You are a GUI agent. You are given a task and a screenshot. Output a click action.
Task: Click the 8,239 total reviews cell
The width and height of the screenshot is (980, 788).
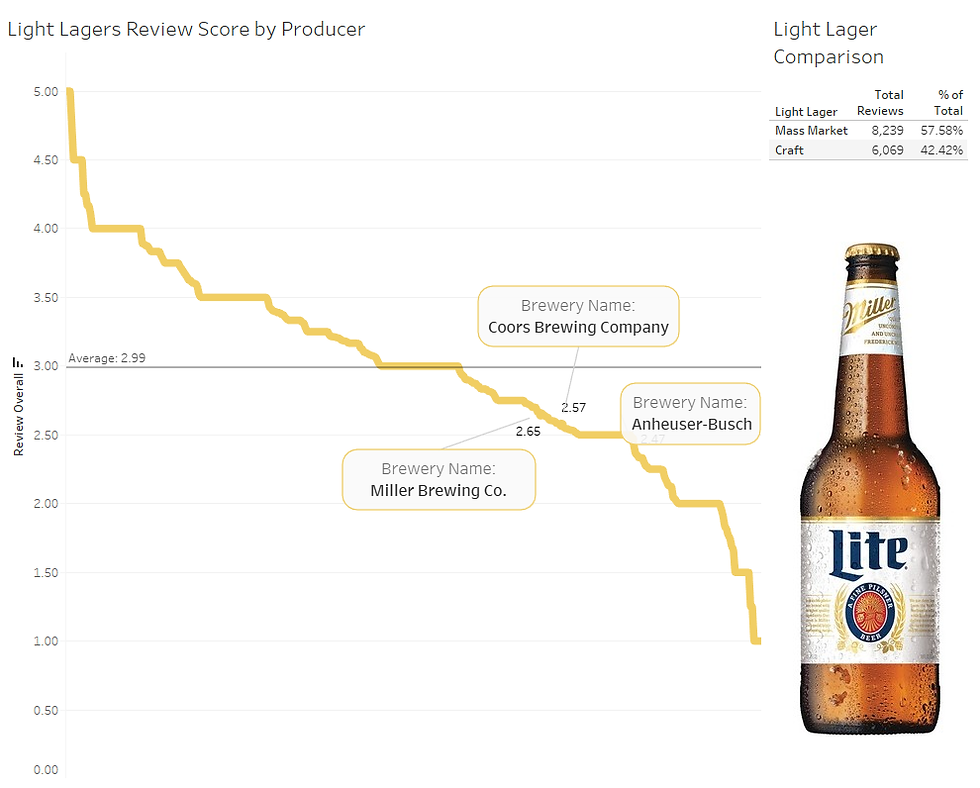pos(888,131)
